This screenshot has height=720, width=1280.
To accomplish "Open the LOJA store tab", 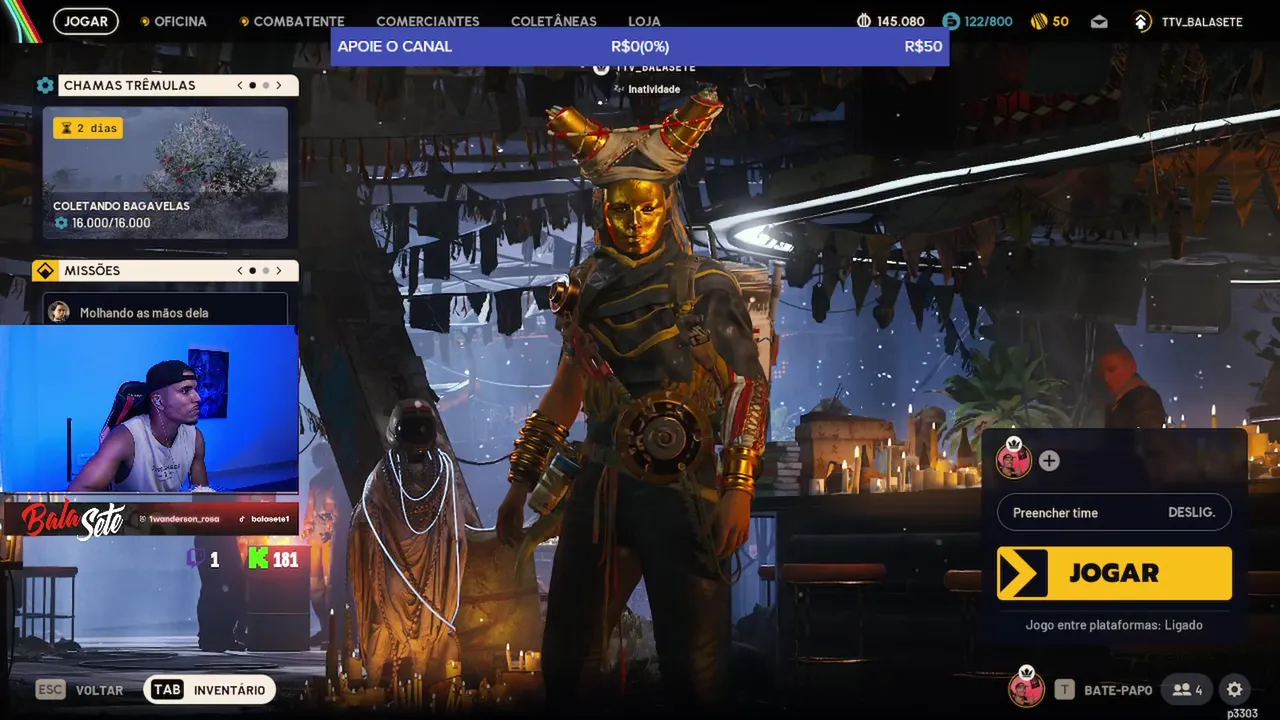I will coord(644,21).
